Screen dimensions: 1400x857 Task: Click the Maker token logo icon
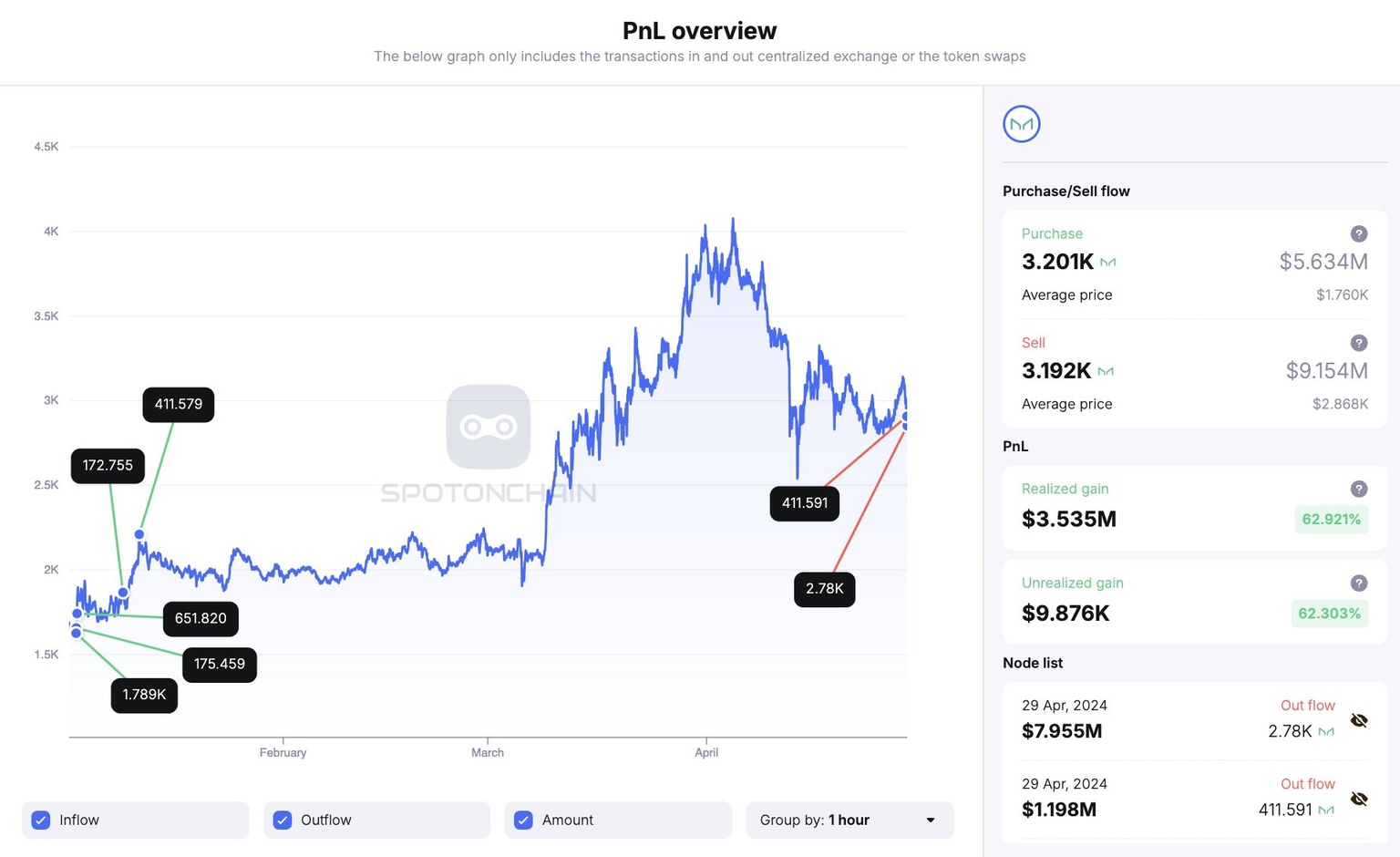coord(1021,124)
